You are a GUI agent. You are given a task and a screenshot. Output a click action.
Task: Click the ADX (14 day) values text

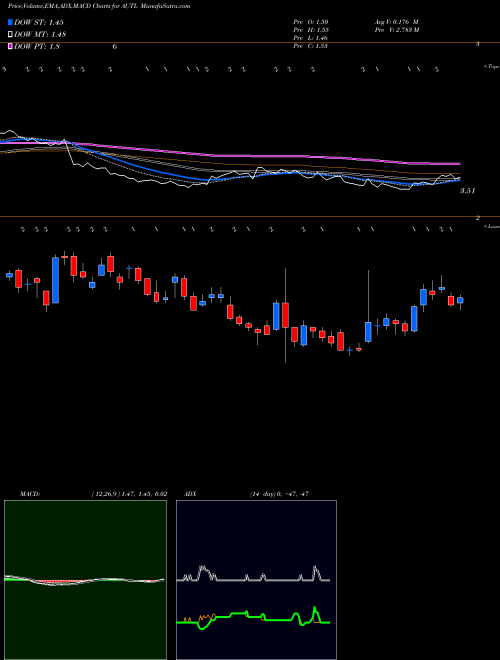(278, 494)
